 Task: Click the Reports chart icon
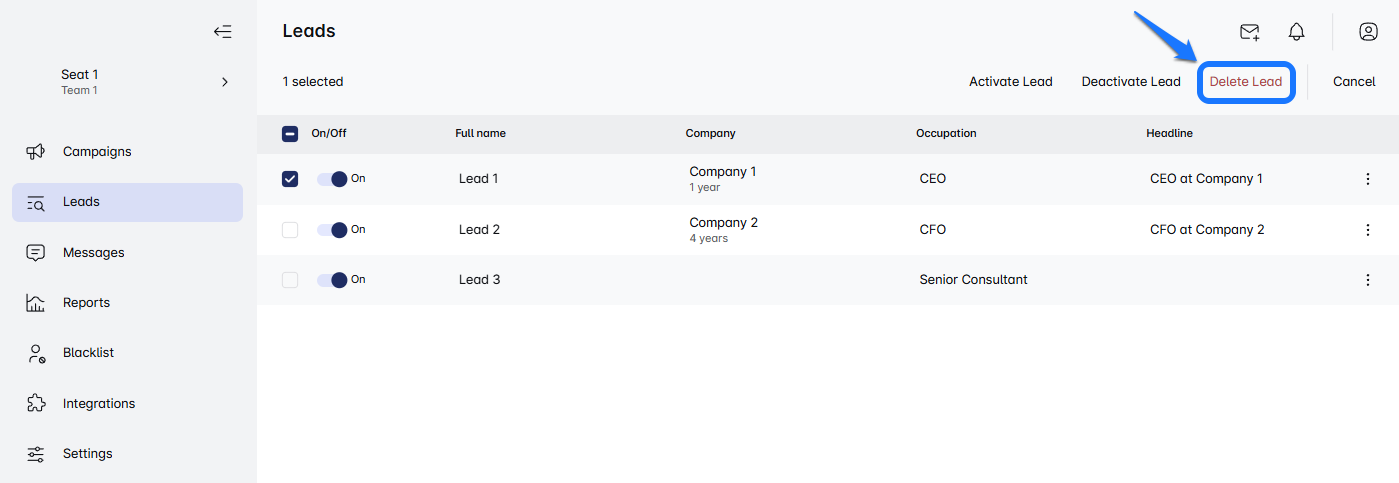coord(36,303)
